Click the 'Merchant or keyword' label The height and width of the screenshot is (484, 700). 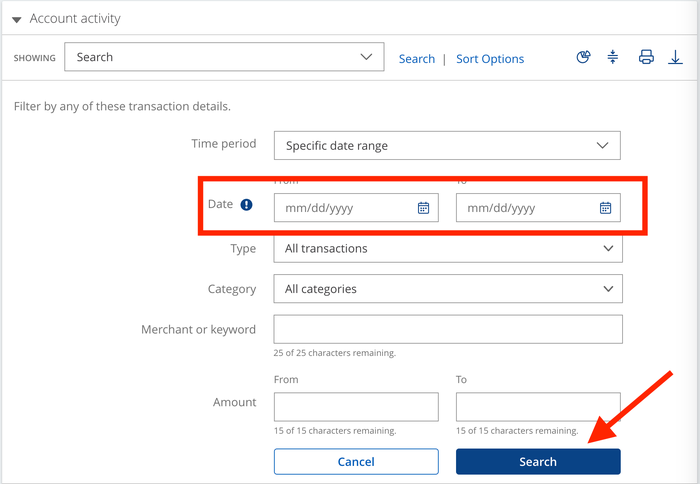(x=198, y=330)
